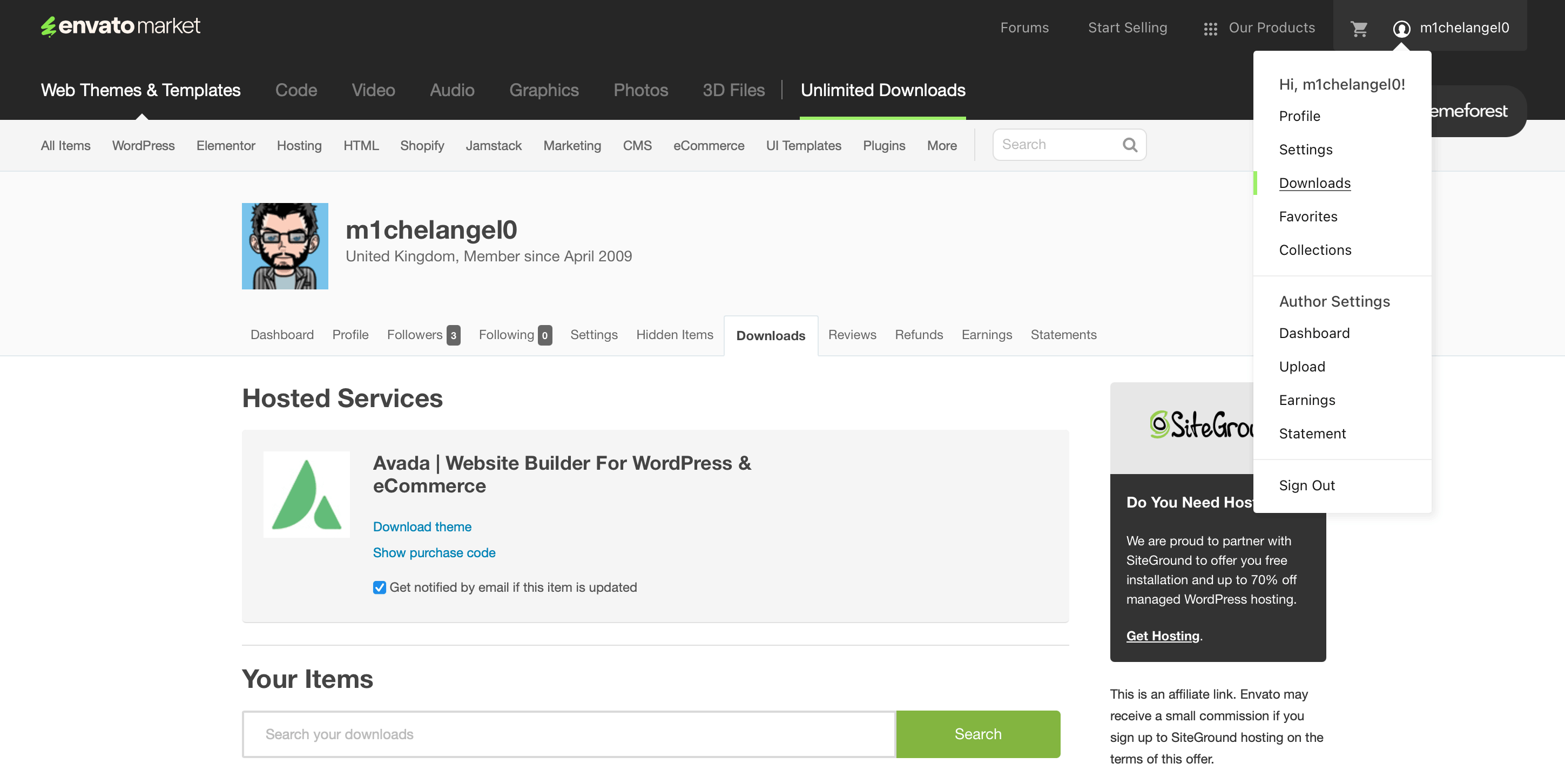Image resolution: width=1565 pixels, height=784 pixels.
Task: Select the Downloads profile tab
Action: tap(770, 336)
